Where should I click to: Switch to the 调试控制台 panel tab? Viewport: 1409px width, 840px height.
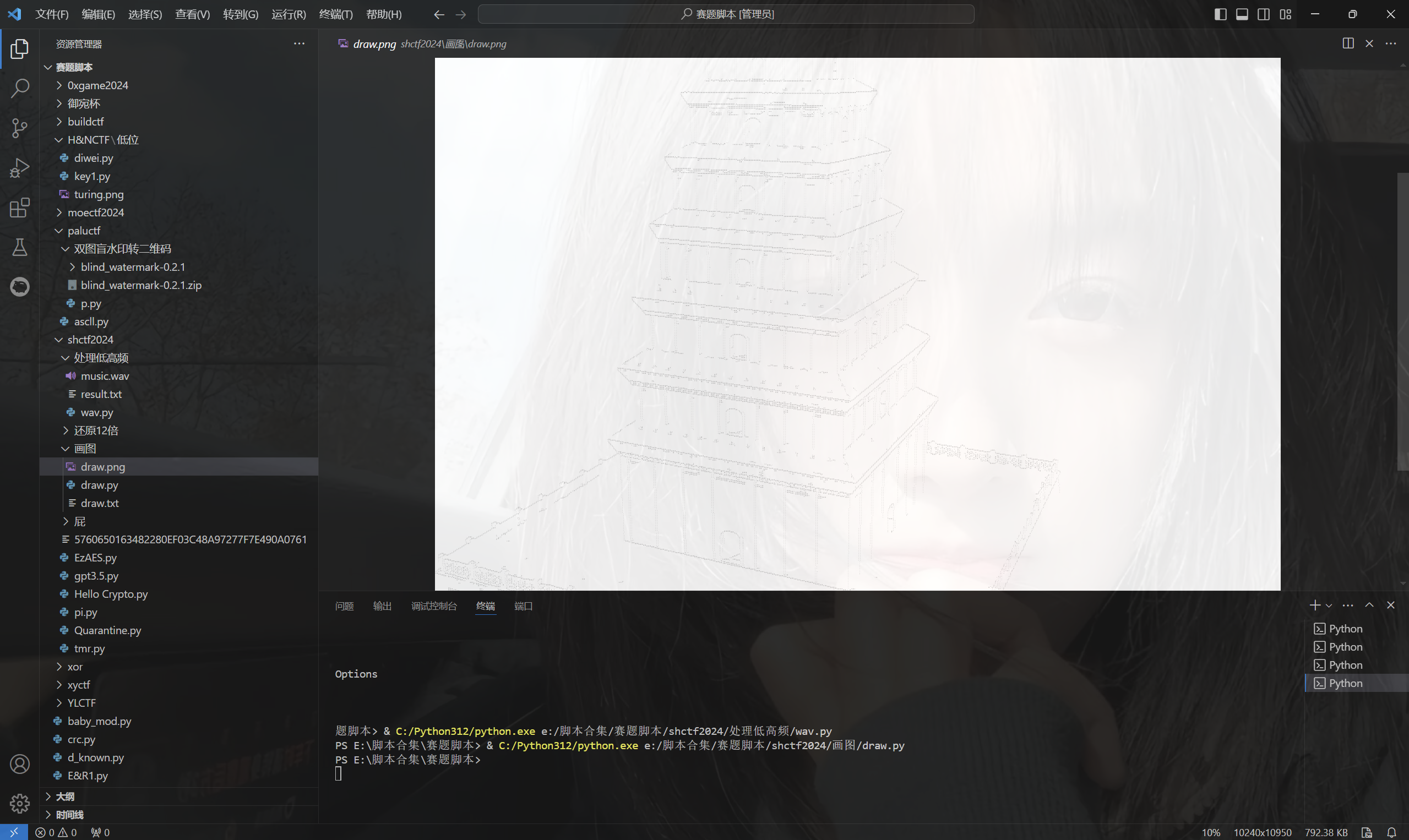pos(434,606)
